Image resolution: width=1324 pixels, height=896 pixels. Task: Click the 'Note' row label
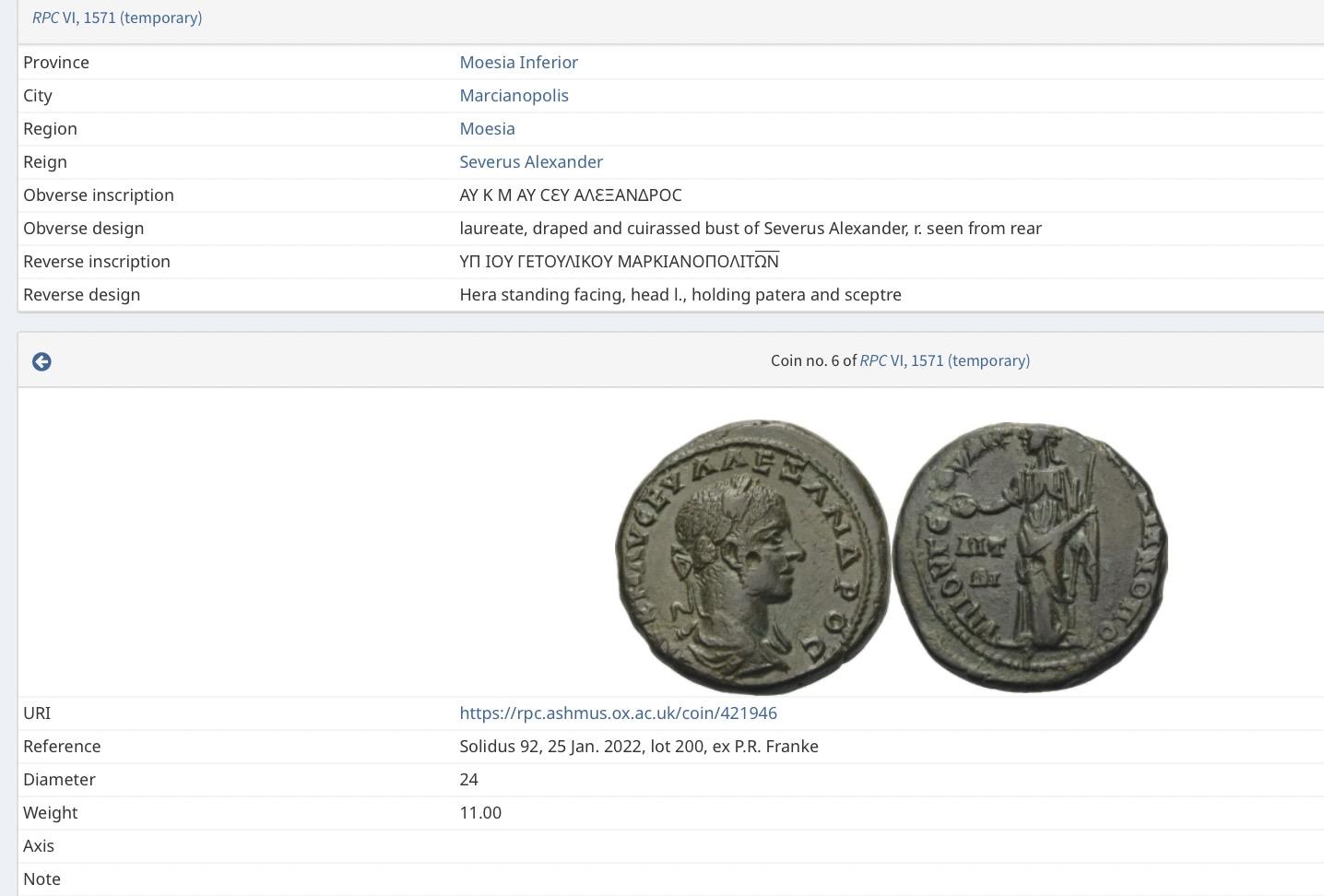pos(41,878)
